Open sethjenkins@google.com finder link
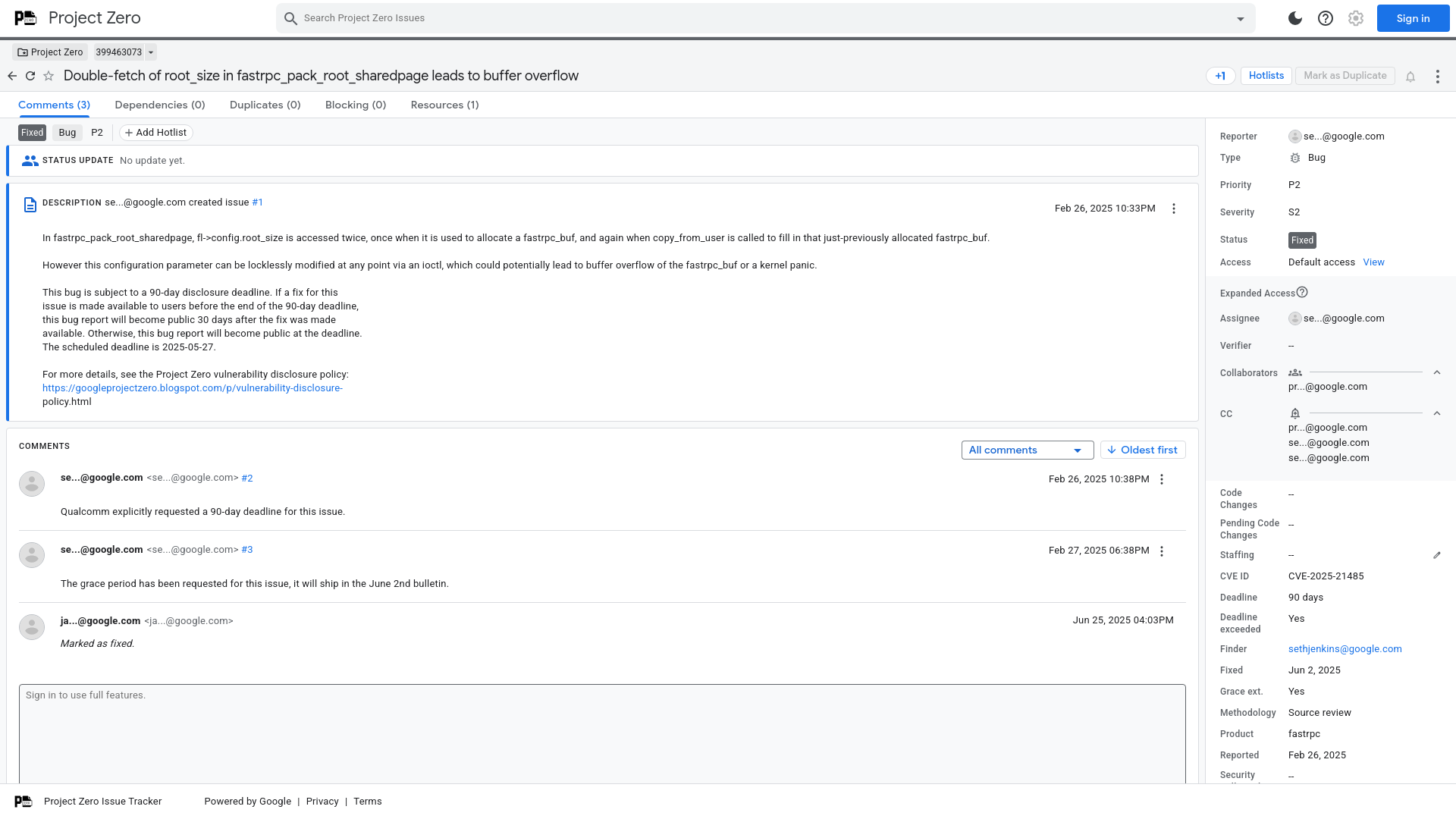The width and height of the screenshot is (1456, 819). [1345, 649]
